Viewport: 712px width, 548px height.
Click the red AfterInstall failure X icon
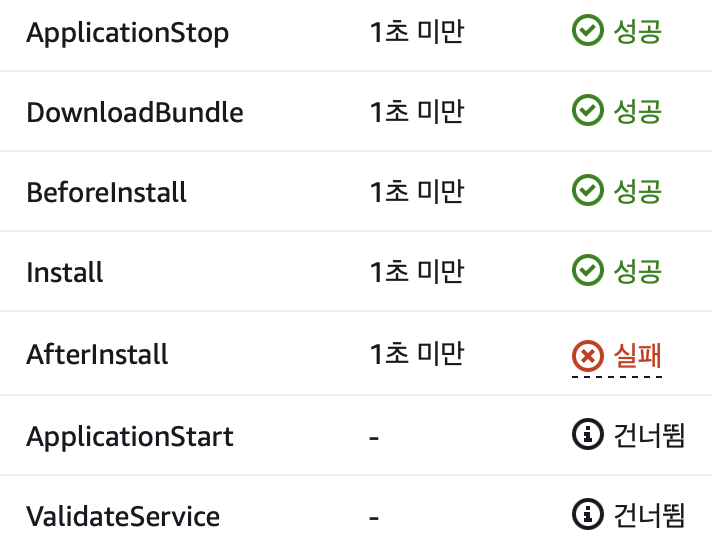coord(588,355)
